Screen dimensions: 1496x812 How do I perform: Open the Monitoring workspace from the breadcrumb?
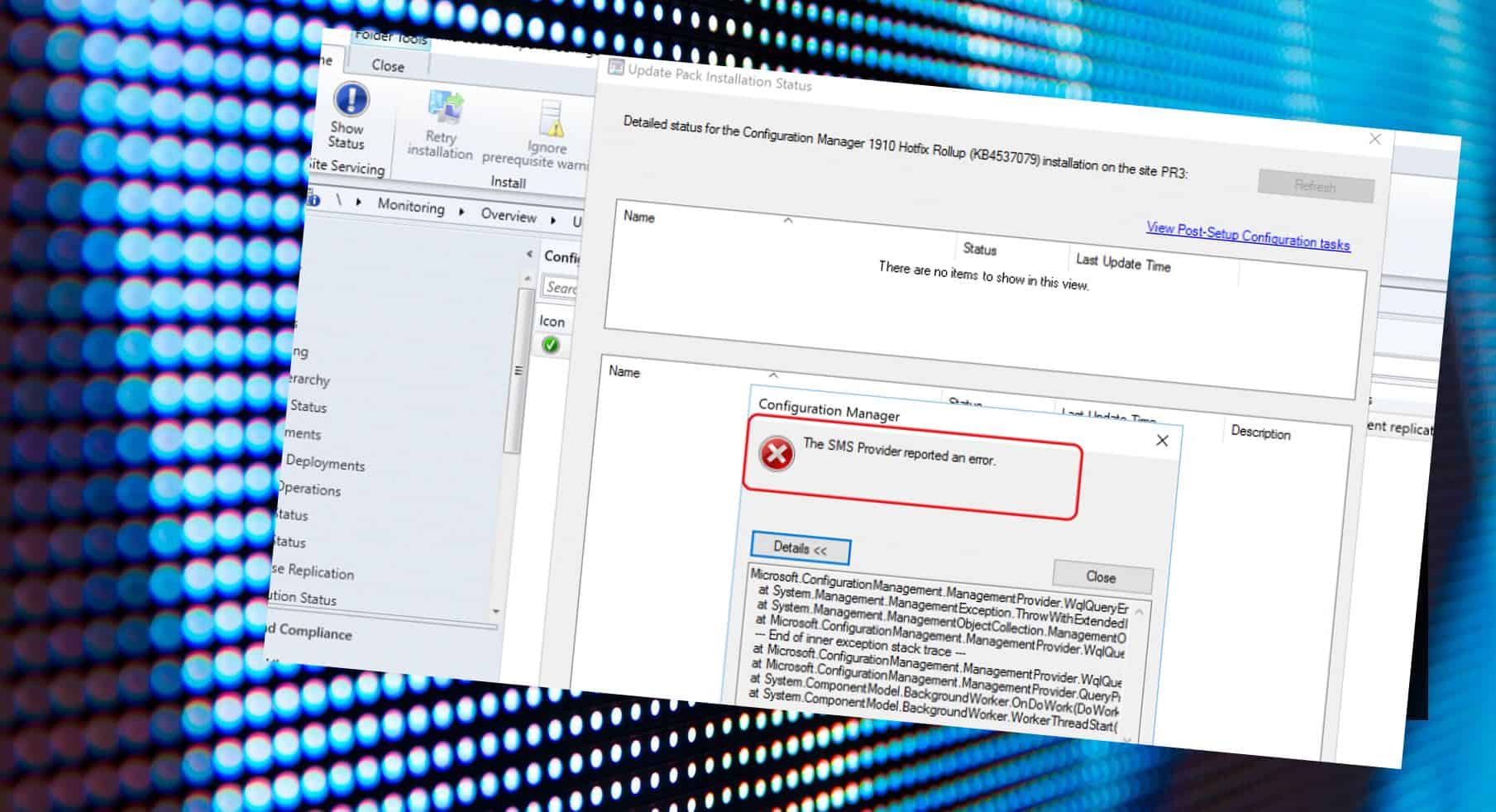(411, 208)
